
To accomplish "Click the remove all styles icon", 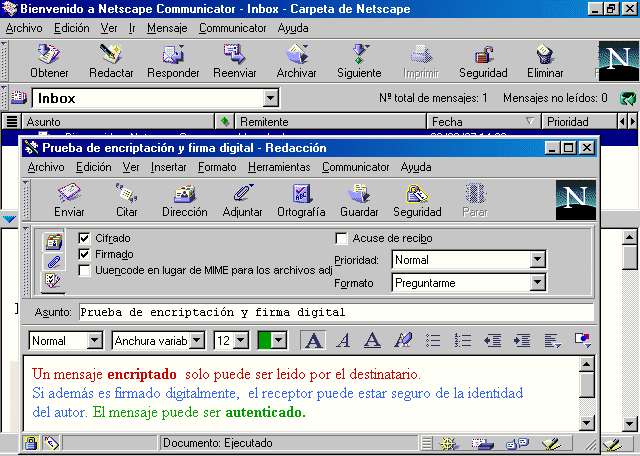I will [403, 340].
